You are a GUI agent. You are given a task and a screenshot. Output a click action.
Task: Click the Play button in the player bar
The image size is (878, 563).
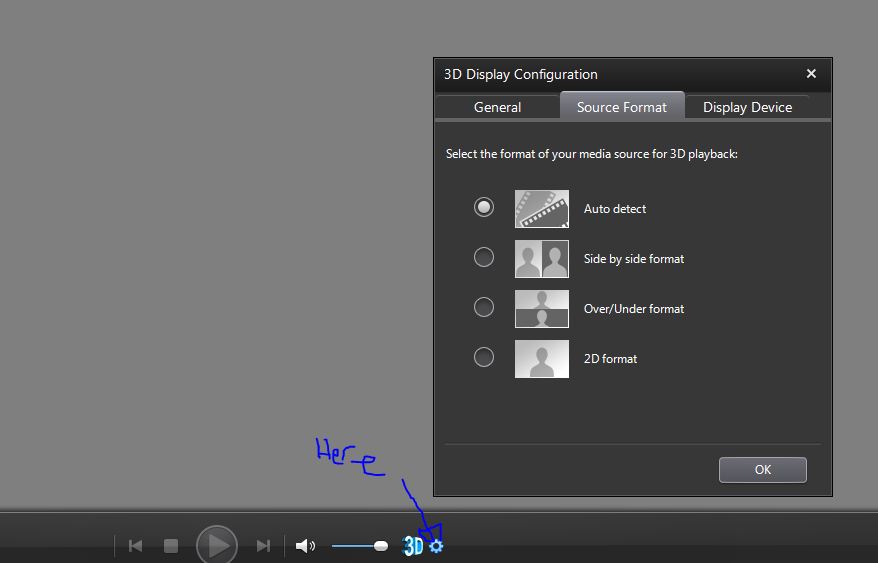[216, 545]
